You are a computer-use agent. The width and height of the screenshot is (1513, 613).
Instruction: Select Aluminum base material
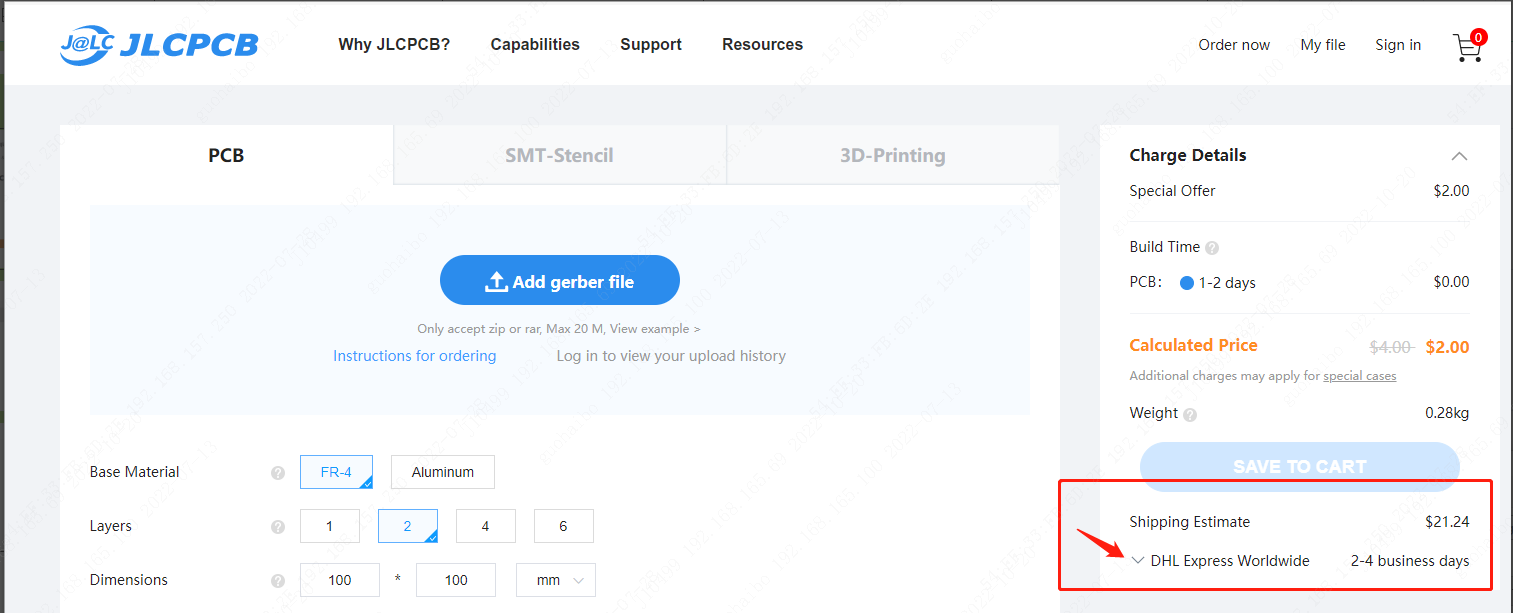(443, 472)
